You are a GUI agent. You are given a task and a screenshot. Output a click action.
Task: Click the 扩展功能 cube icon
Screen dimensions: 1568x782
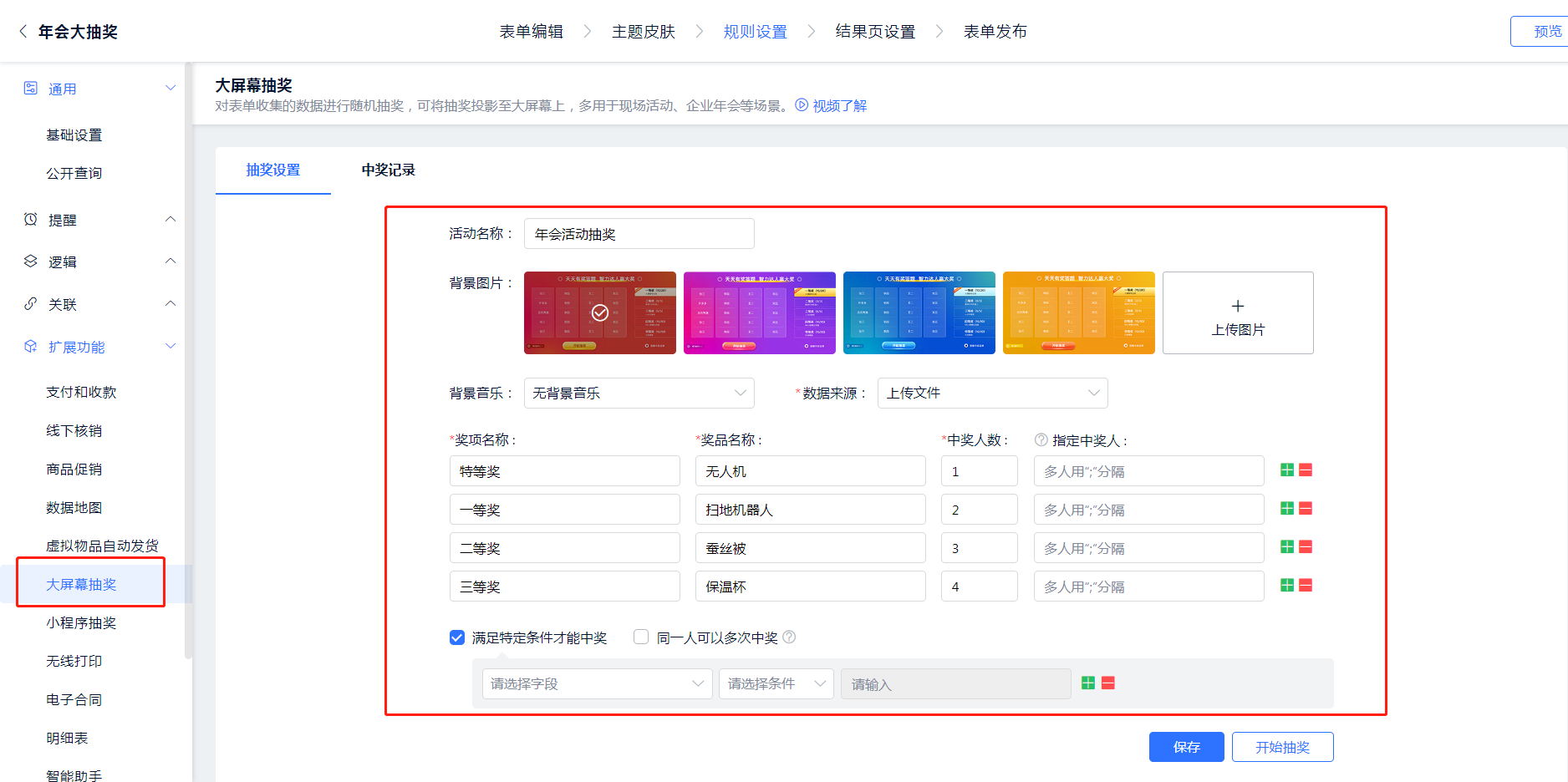click(x=31, y=347)
